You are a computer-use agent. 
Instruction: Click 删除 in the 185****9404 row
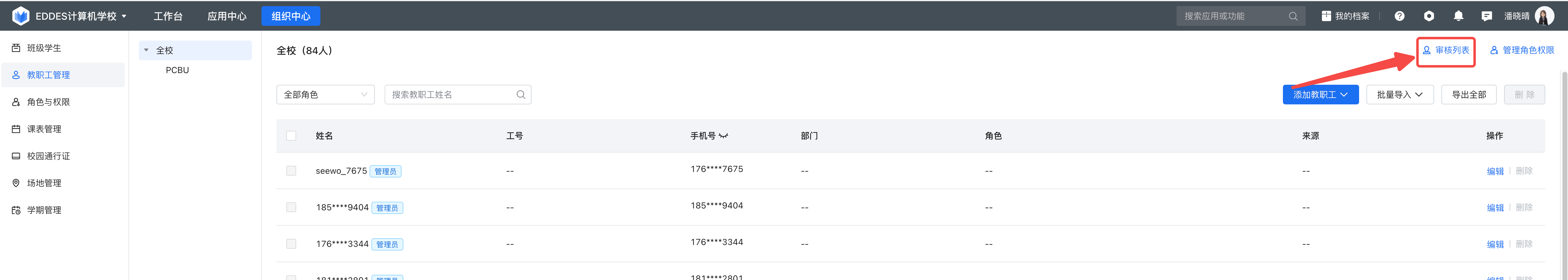(x=1523, y=208)
